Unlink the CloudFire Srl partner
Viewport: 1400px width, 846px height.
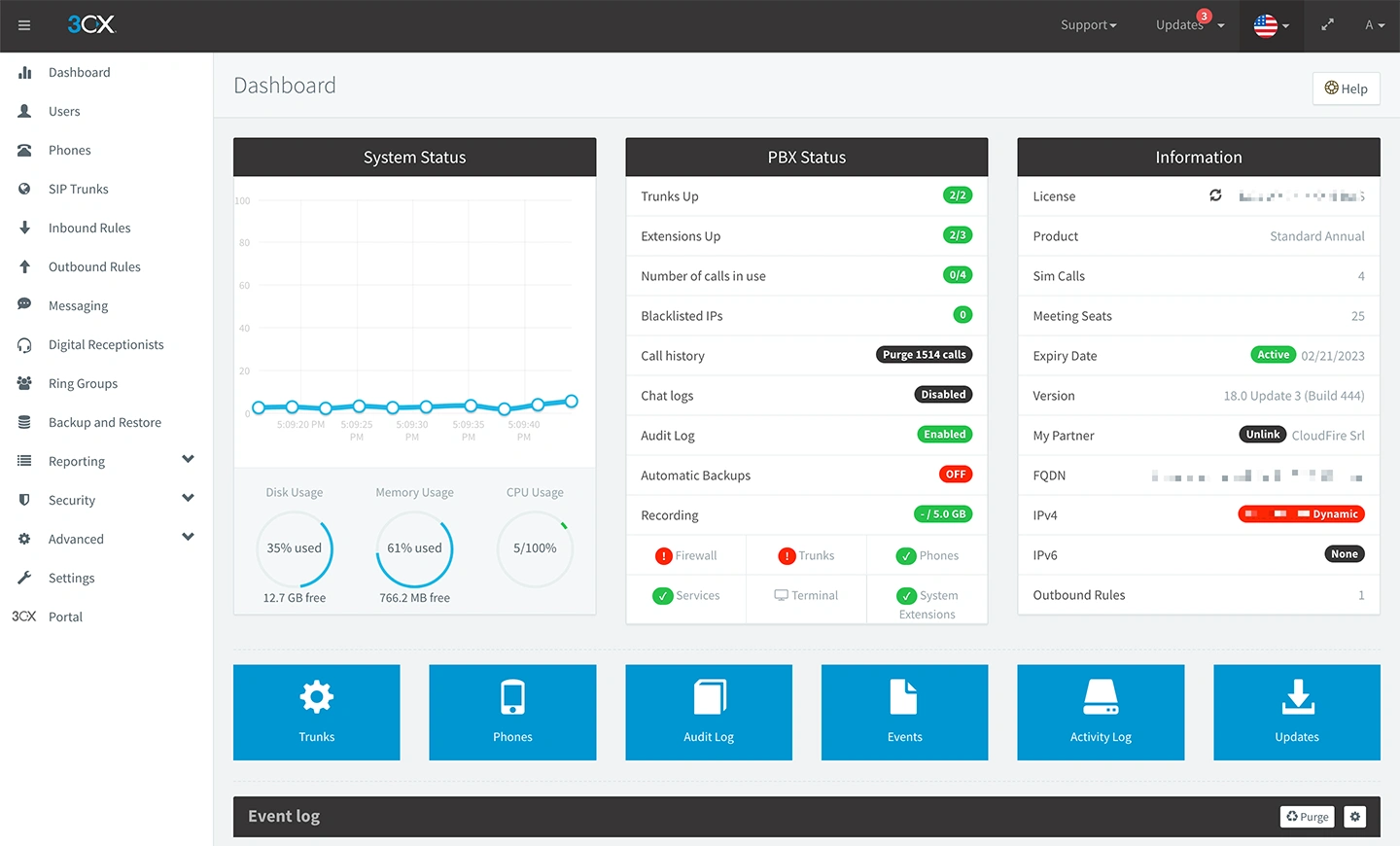(1263, 435)
